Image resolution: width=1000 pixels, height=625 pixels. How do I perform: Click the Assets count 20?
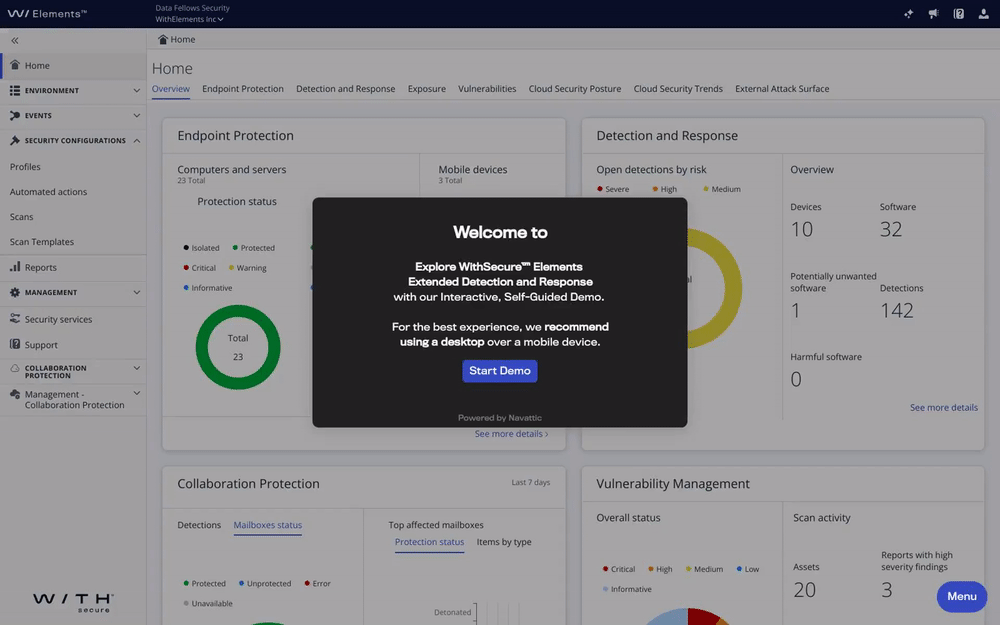805,590
